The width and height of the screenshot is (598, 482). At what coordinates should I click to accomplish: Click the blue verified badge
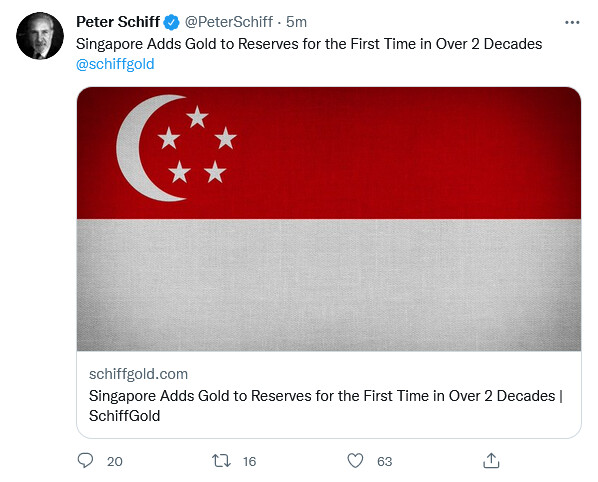pyautogui.click(x=172, y=22)
